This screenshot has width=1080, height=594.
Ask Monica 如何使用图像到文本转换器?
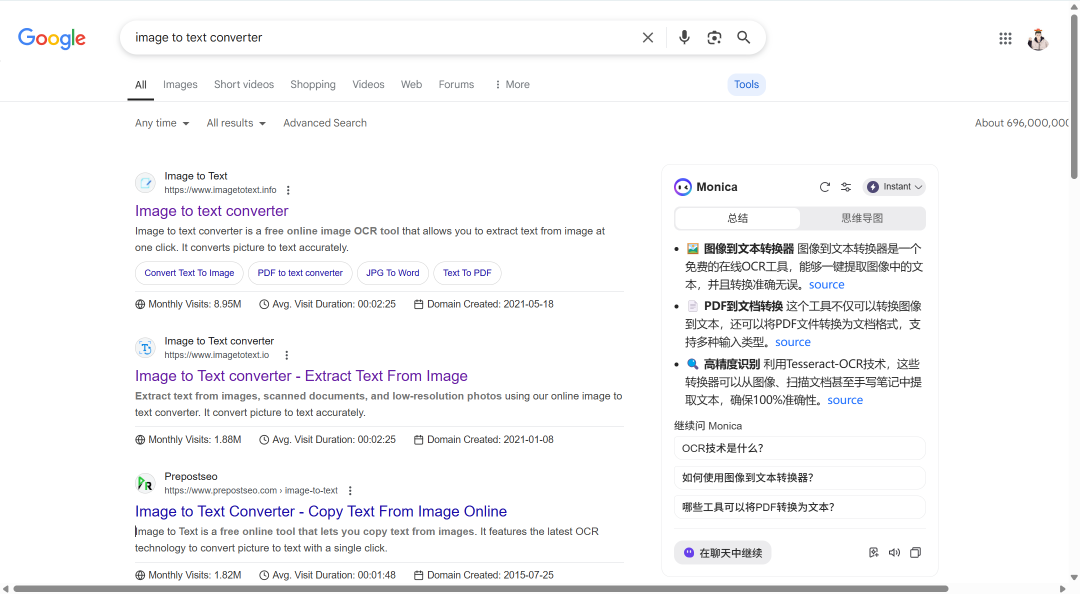click(800, 478)
